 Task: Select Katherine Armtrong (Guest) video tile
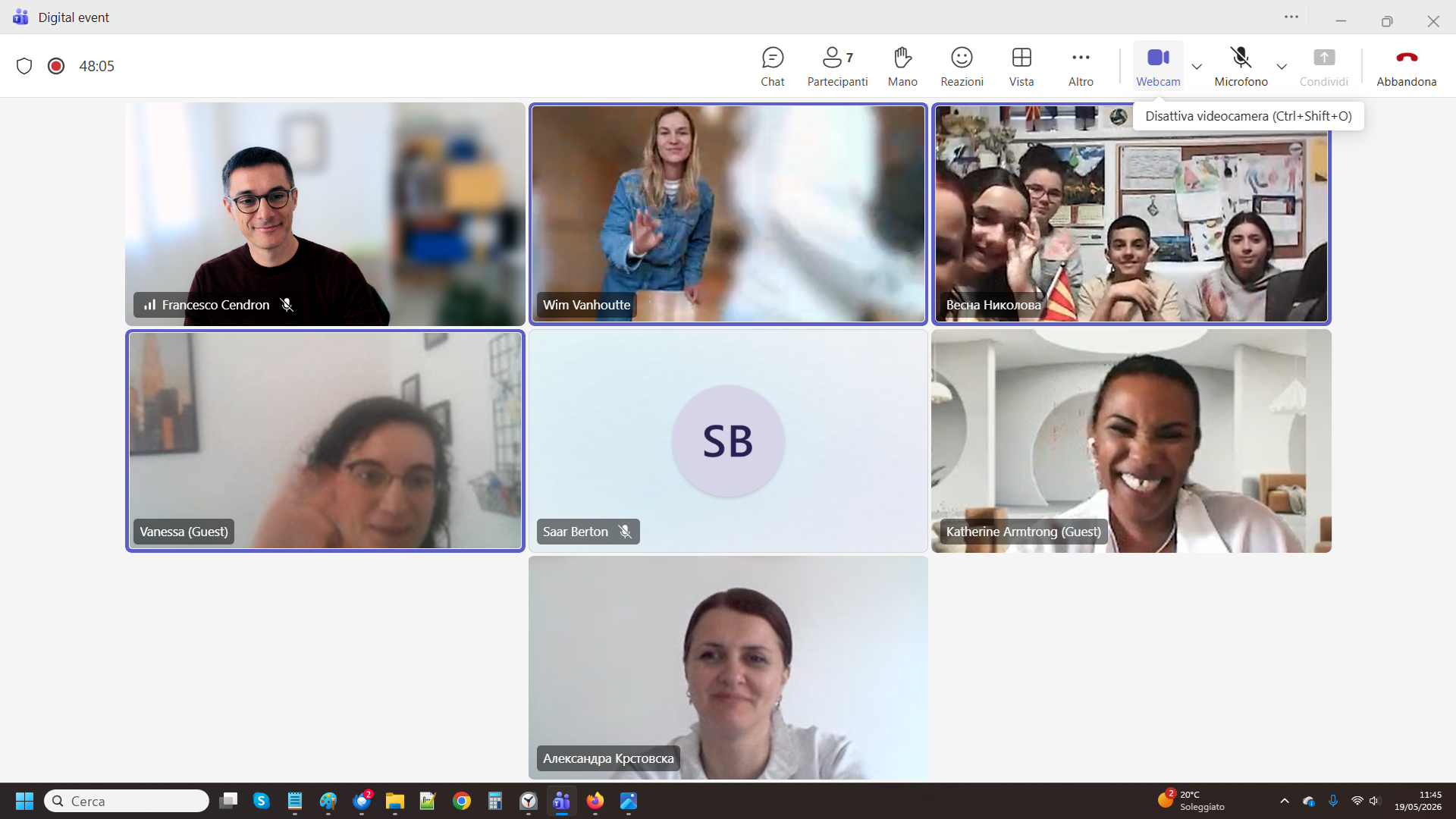click(x=1131, y=441)
